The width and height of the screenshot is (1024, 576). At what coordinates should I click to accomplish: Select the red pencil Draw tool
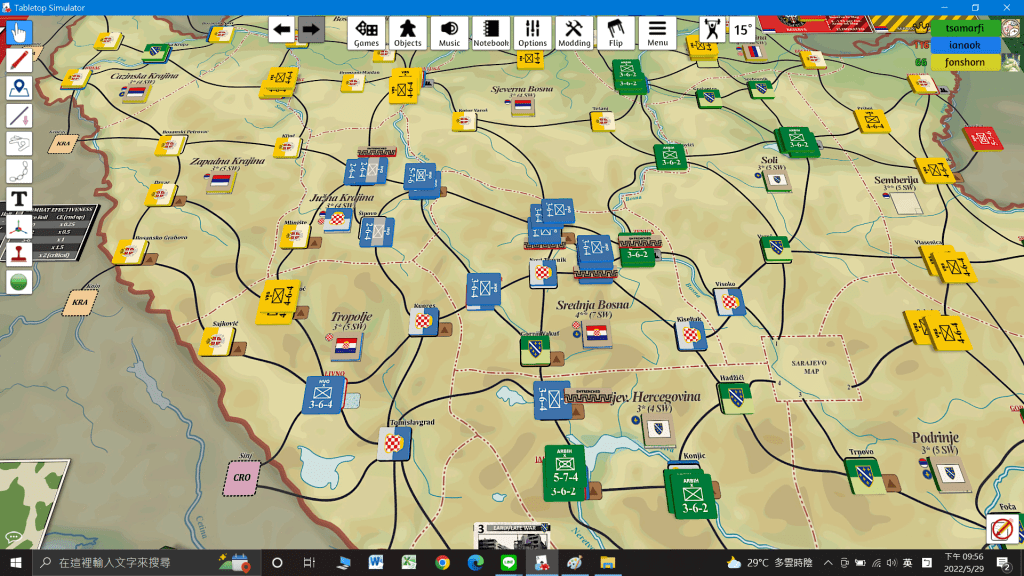pyautogui.click(x=19, y=60)
